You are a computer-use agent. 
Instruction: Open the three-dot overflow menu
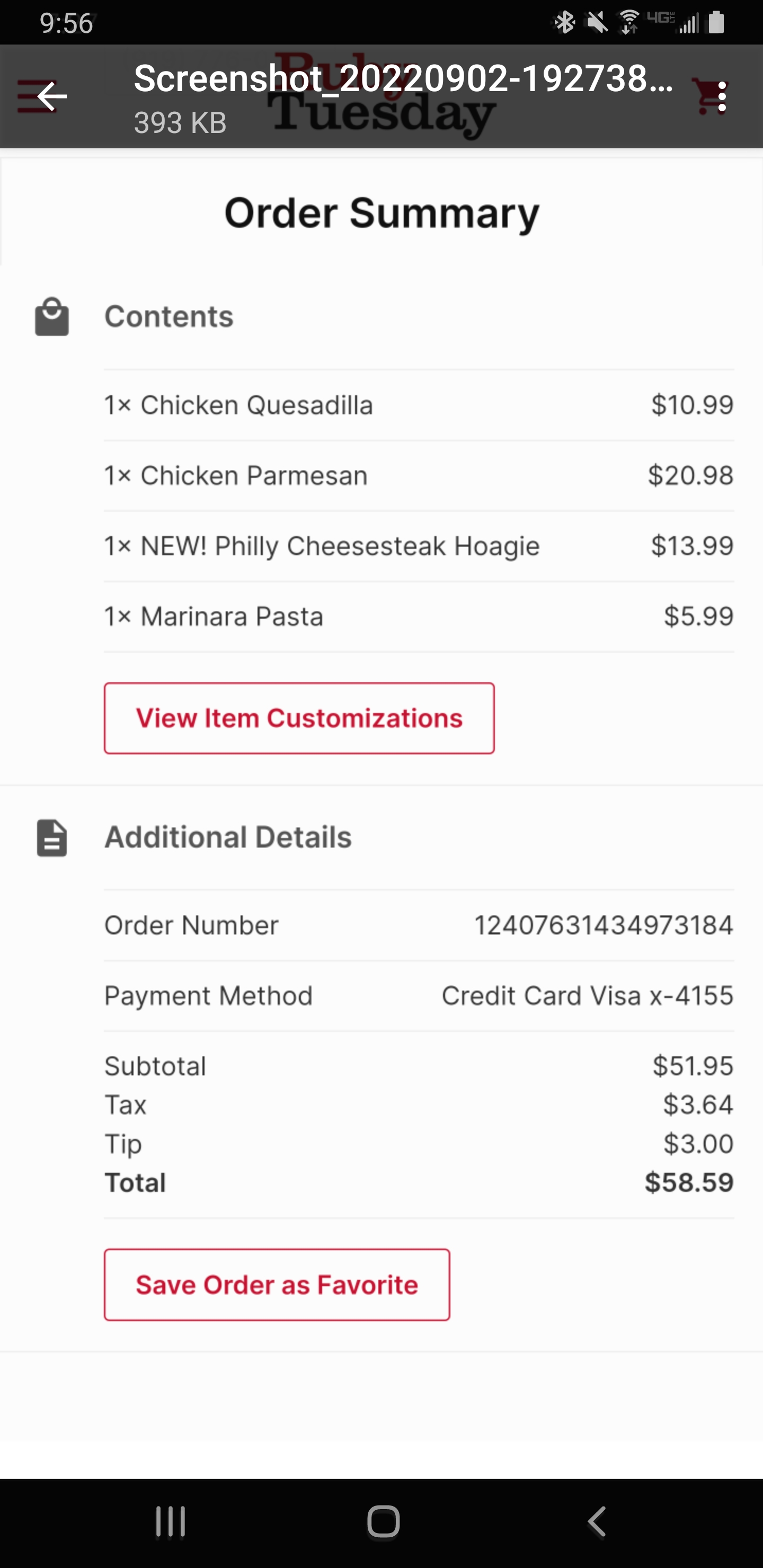(722, 97)
